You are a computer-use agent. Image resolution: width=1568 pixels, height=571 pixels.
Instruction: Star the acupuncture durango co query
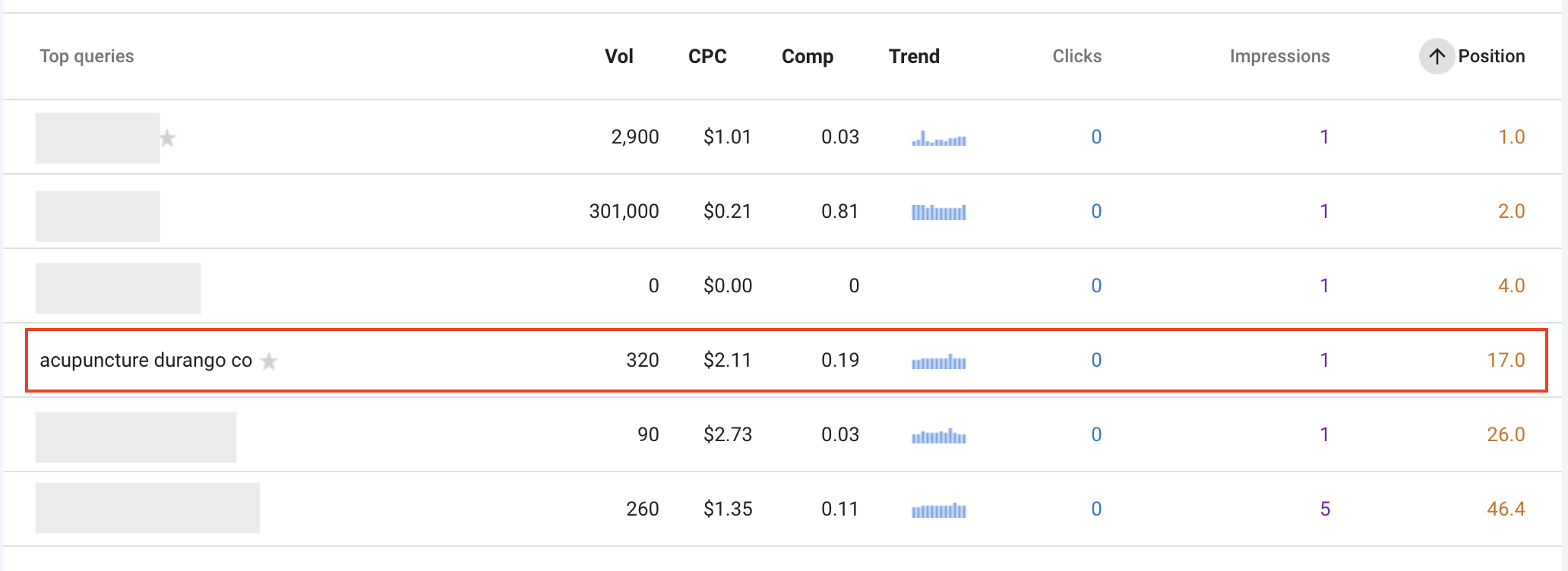pyautogui.click(x=269, y=361)
